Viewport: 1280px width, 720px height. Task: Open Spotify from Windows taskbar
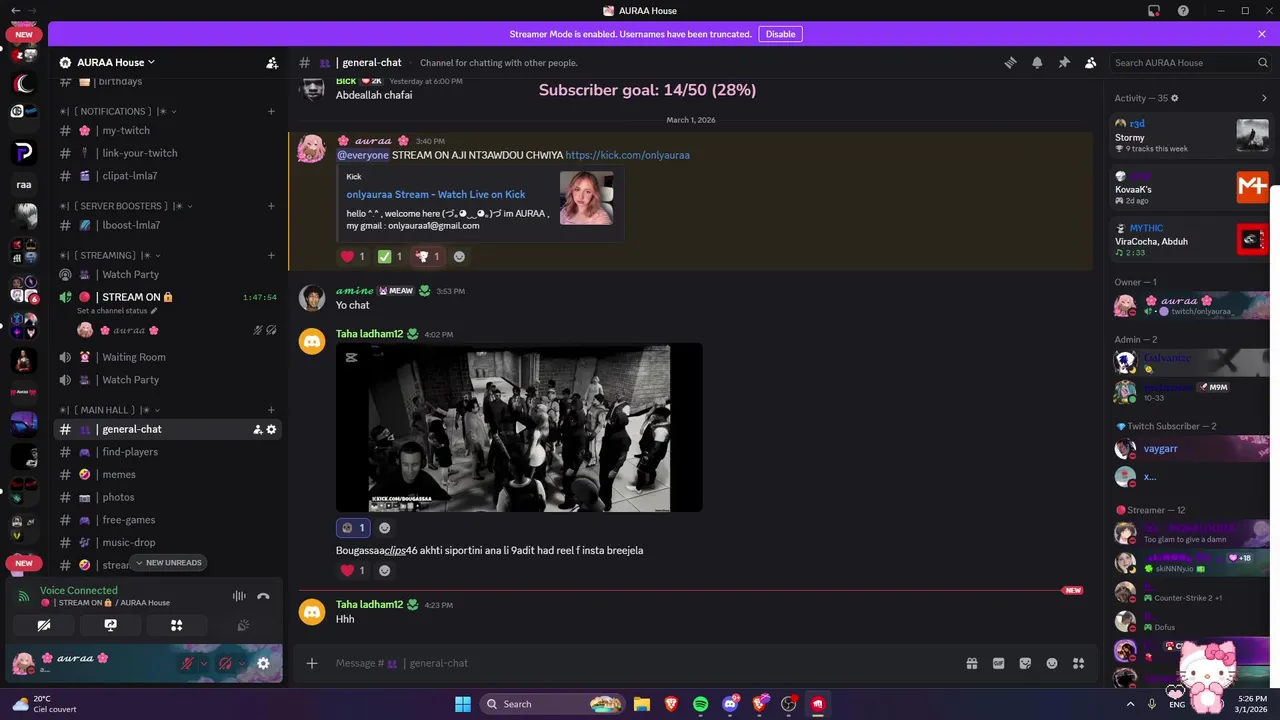coord(700,704)
